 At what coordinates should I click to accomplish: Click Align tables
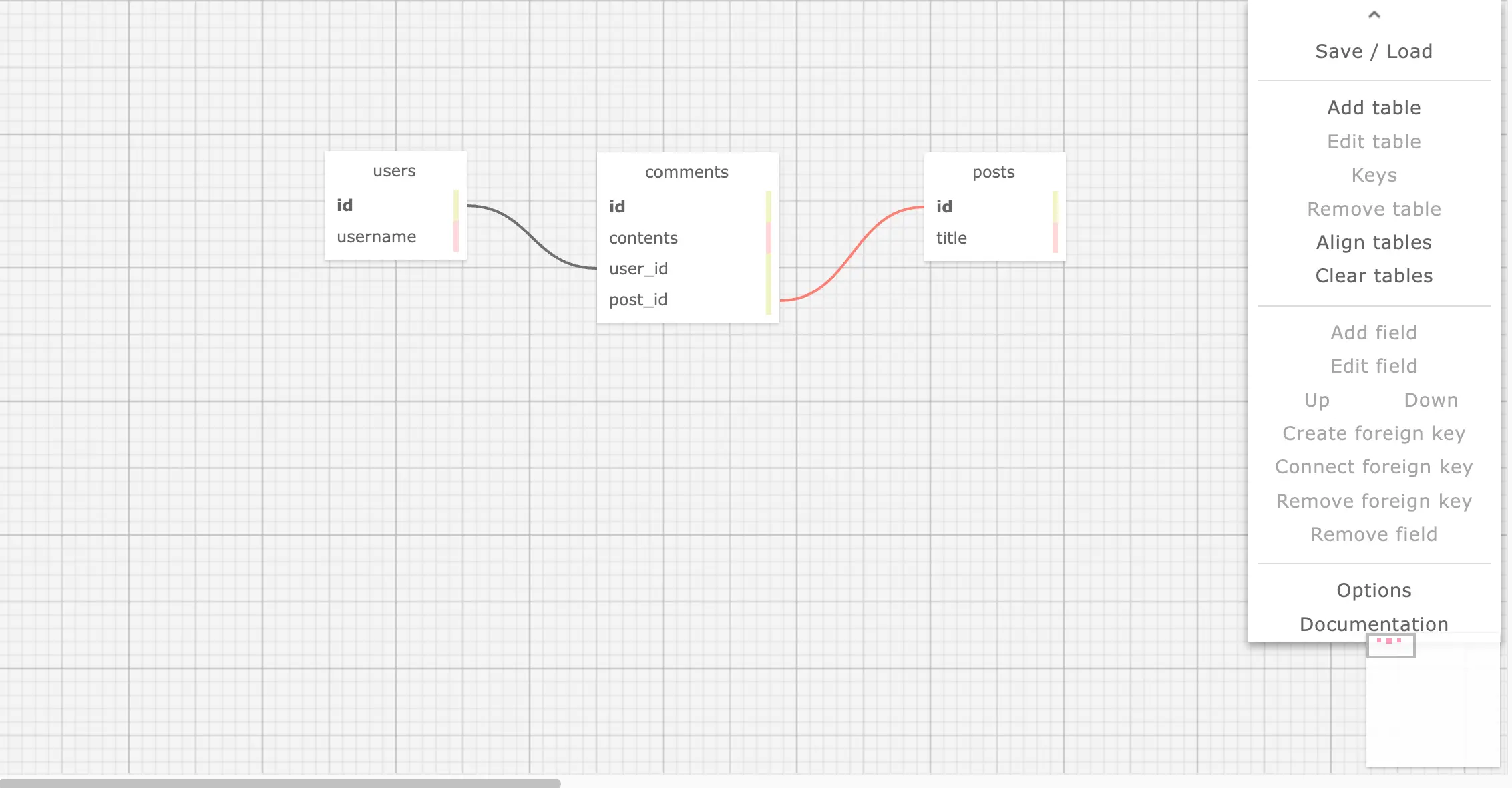[x=1374, y=242]
